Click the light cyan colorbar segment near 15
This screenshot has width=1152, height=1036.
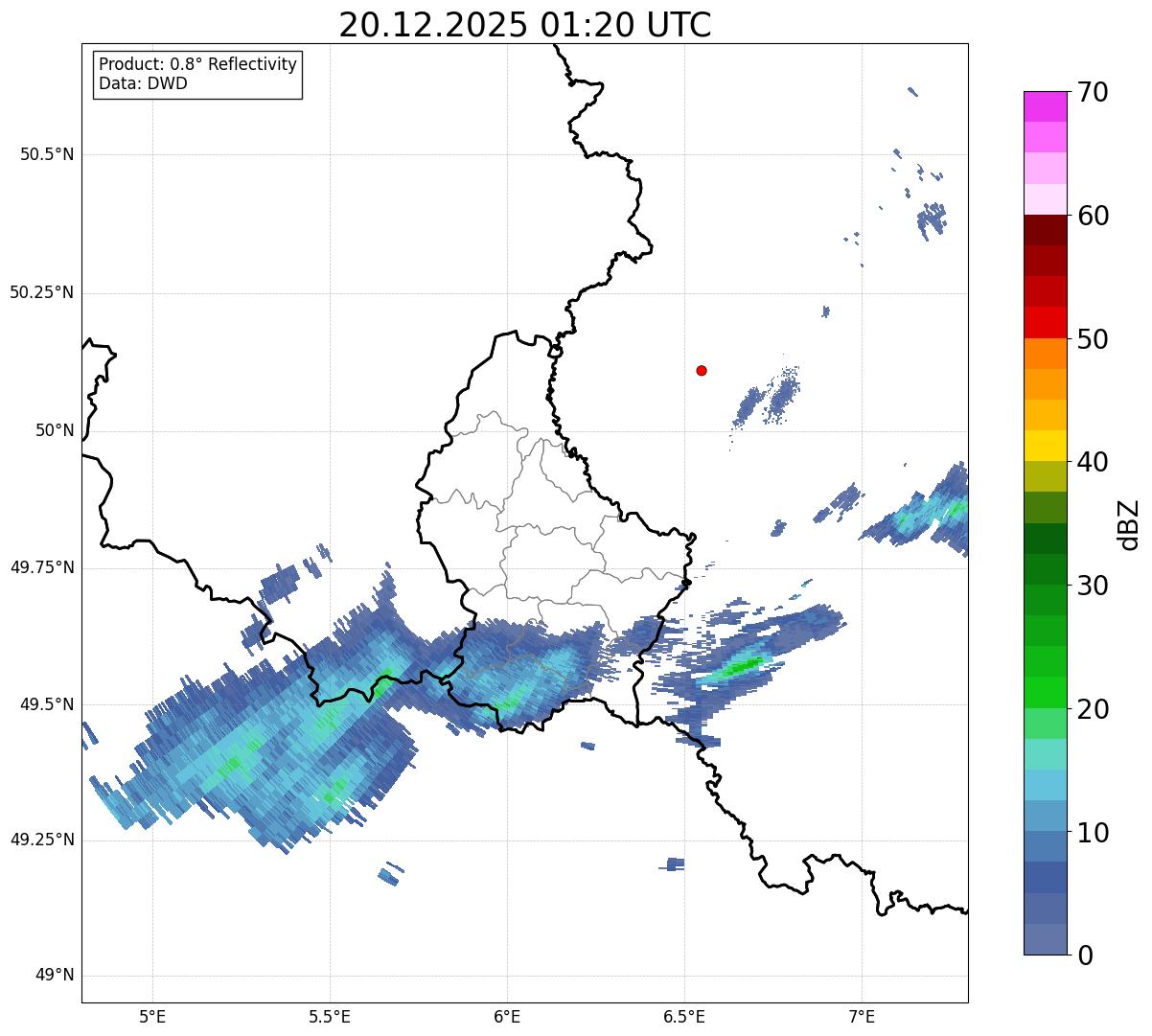pyautogui.click(x=1045, y=754)
